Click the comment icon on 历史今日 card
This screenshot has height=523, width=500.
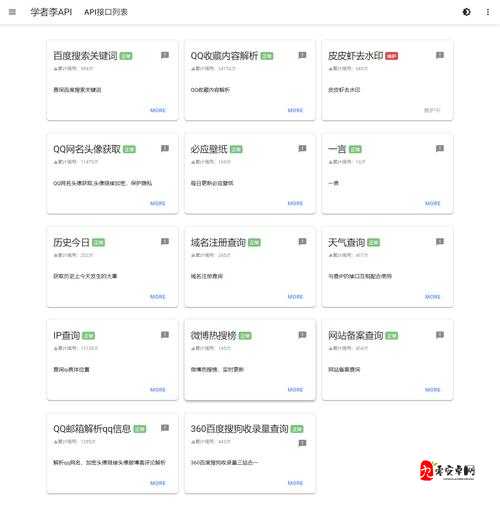[165, 241]
